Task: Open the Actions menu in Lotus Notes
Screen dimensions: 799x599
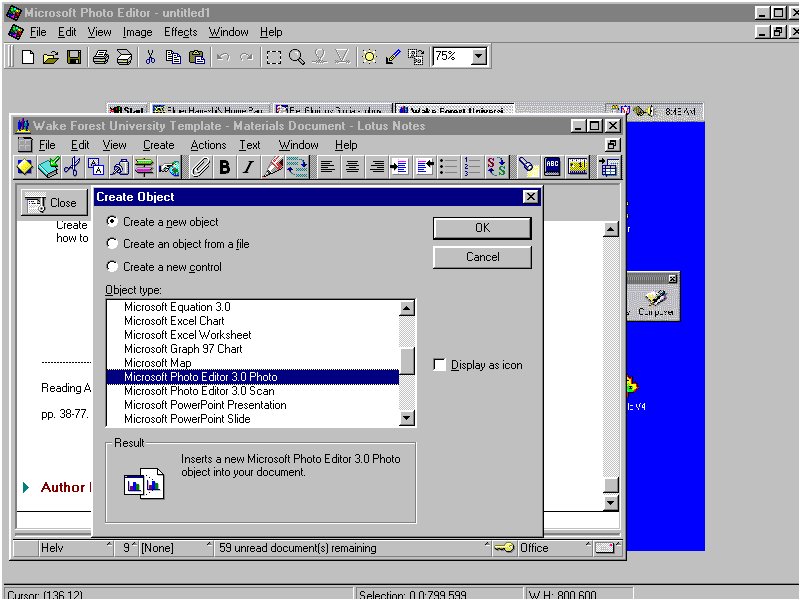Action: click(x=208, y=145)
